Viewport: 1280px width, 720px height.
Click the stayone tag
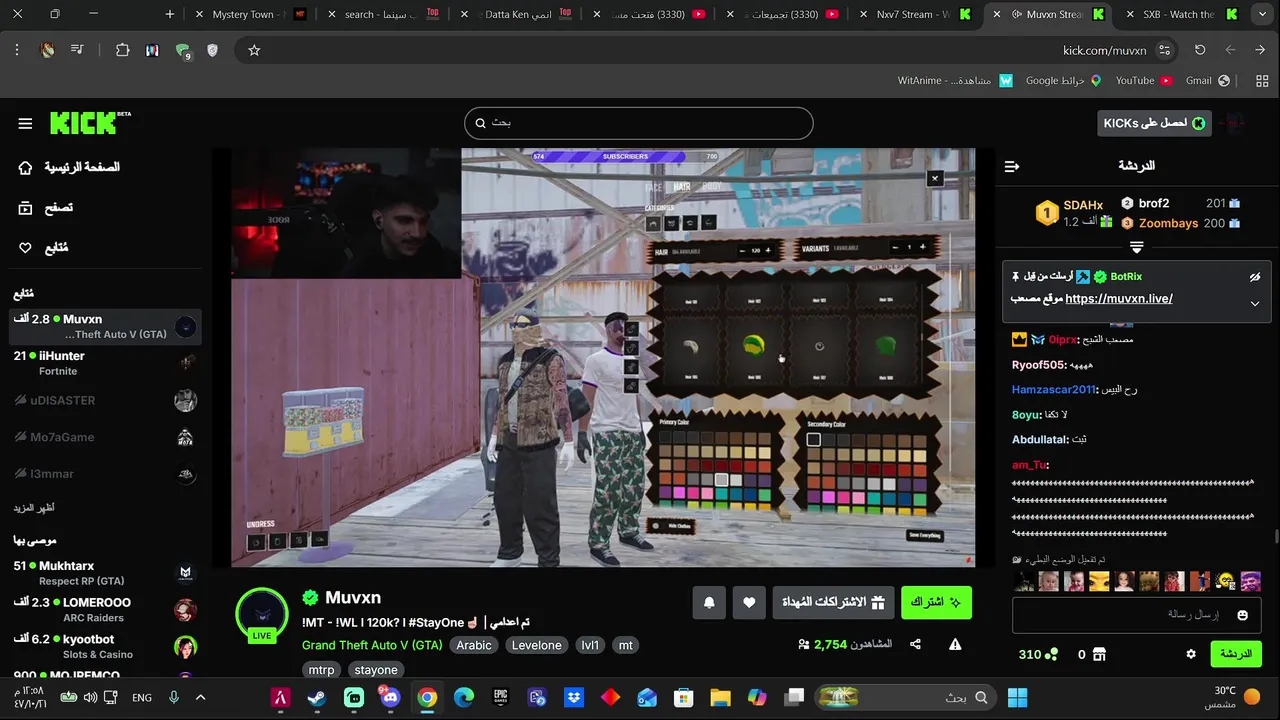pos(376,670)
